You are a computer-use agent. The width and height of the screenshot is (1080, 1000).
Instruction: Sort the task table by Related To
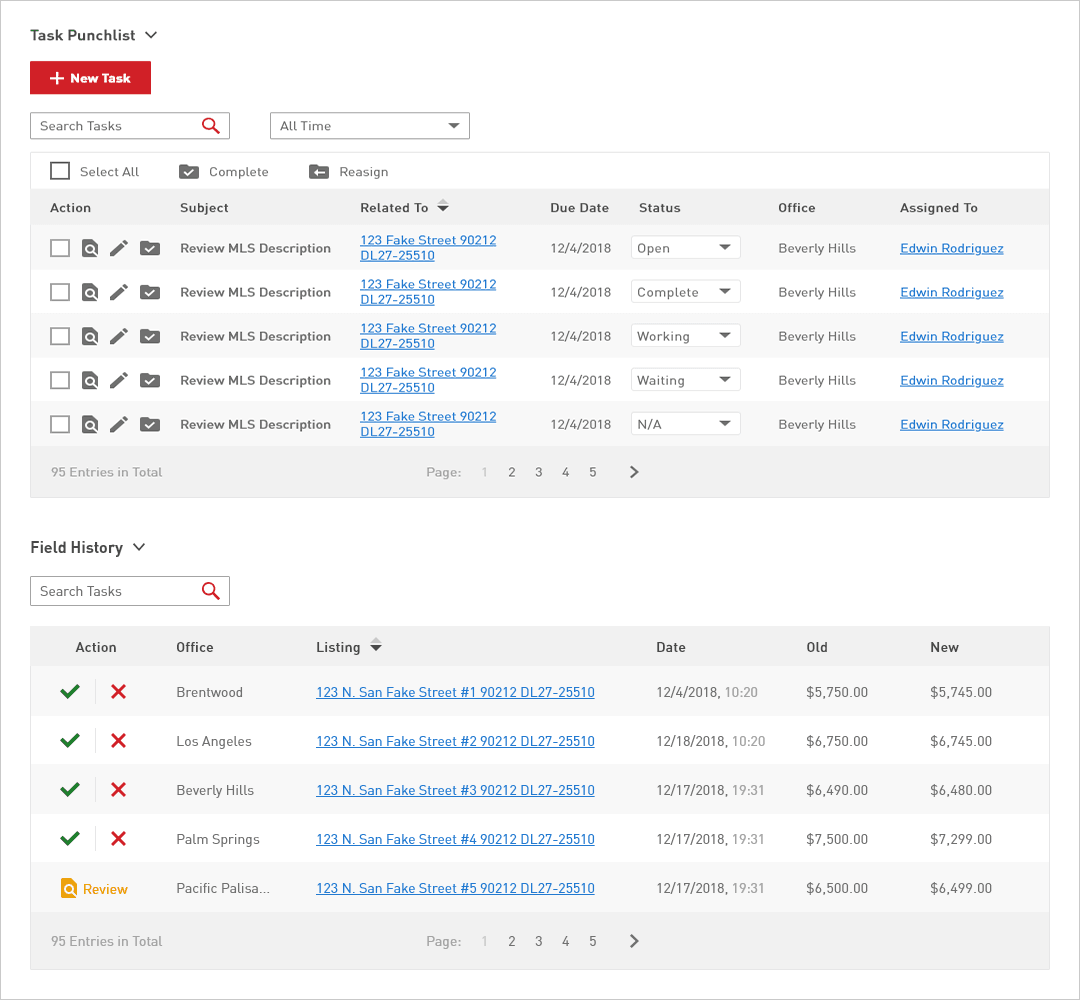point(443,207)
